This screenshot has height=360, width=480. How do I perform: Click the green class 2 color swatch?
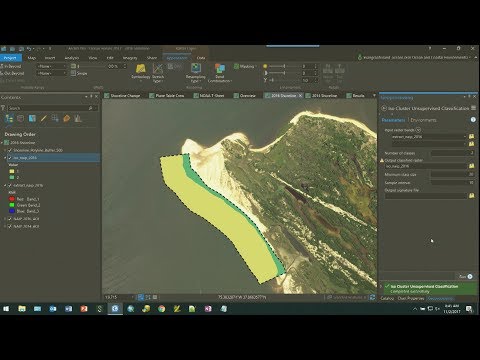(12, 178)
